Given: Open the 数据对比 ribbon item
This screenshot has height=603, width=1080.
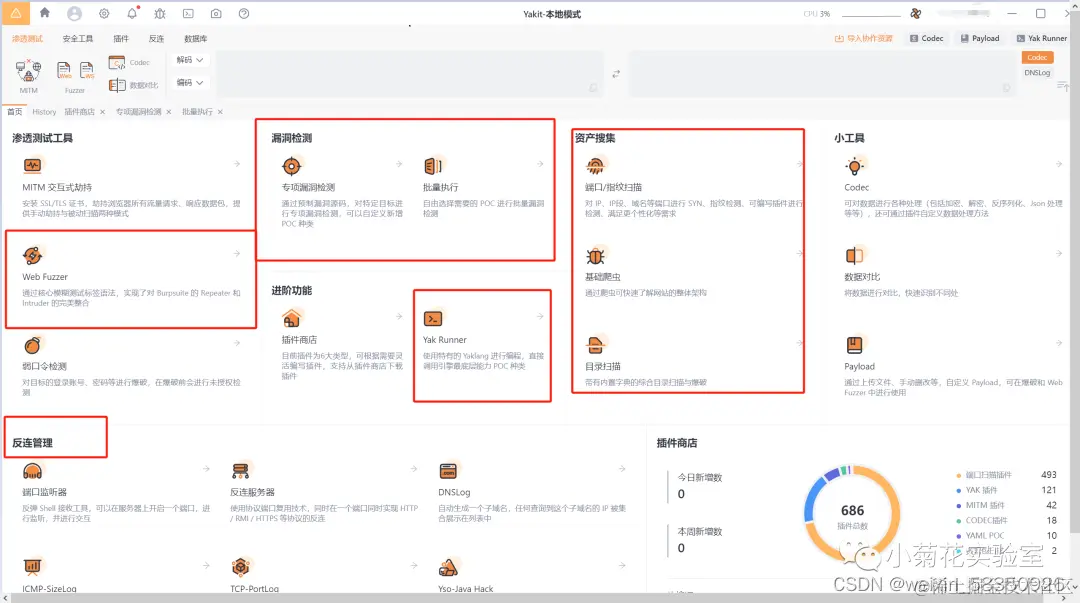Looking at the screenshot, I should pyautogui.click(x=134, y=85).
